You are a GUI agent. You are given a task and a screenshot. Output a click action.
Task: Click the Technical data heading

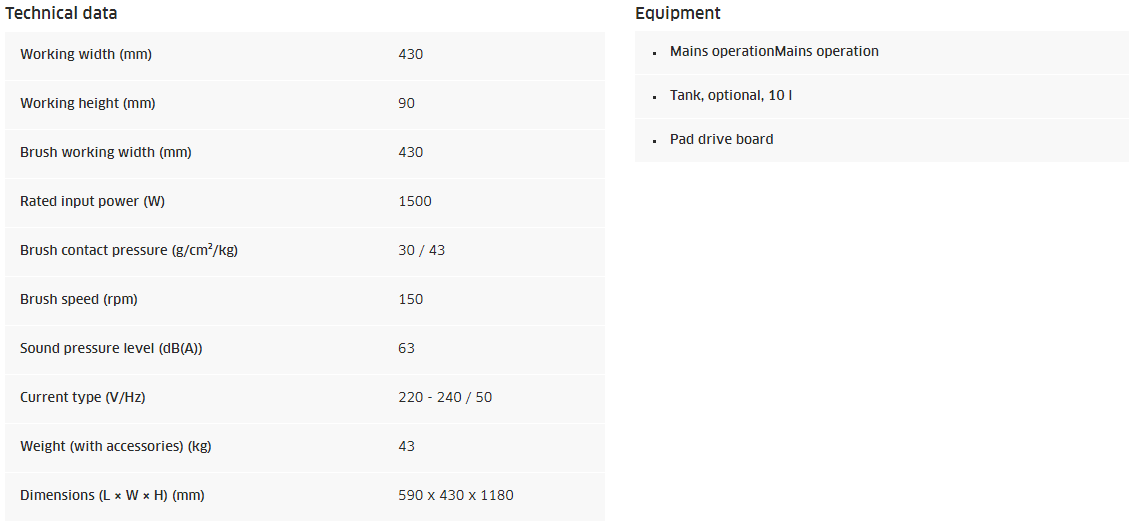pyautogui.click(x=61, y=14)
